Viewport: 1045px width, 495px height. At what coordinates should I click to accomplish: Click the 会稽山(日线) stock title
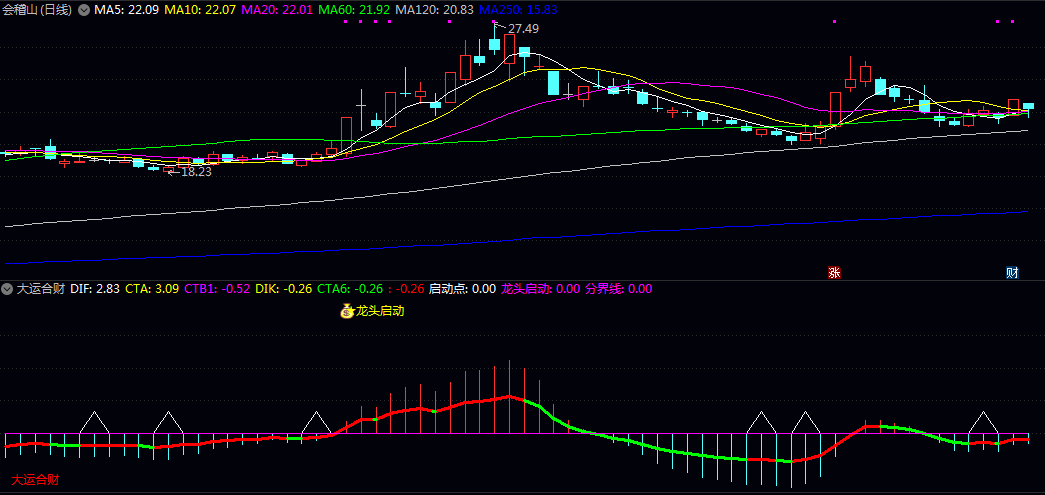tap(39, 9)
